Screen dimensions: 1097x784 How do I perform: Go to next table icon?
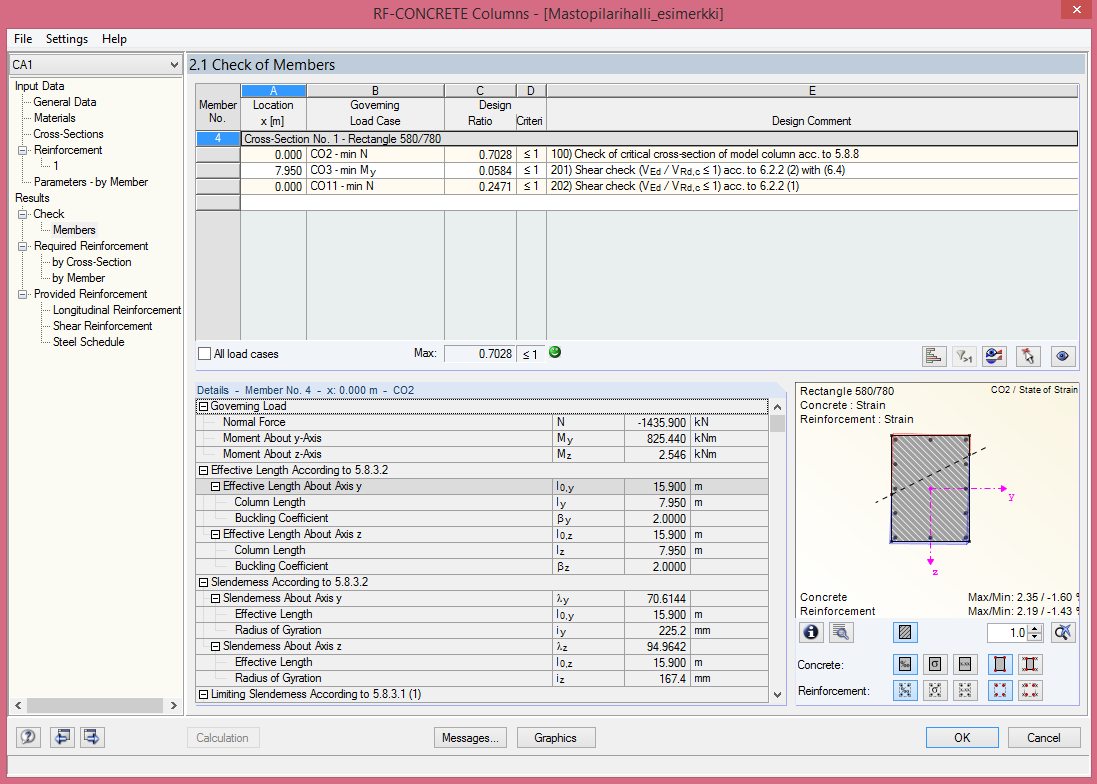pyautogui.click(x=92, y=737)
